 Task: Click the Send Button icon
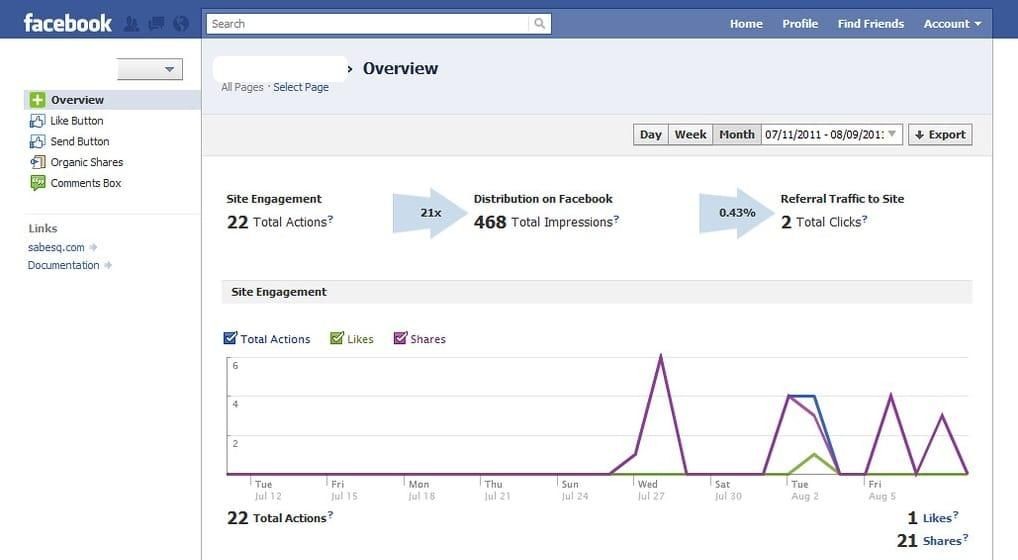tap(37, 141)
